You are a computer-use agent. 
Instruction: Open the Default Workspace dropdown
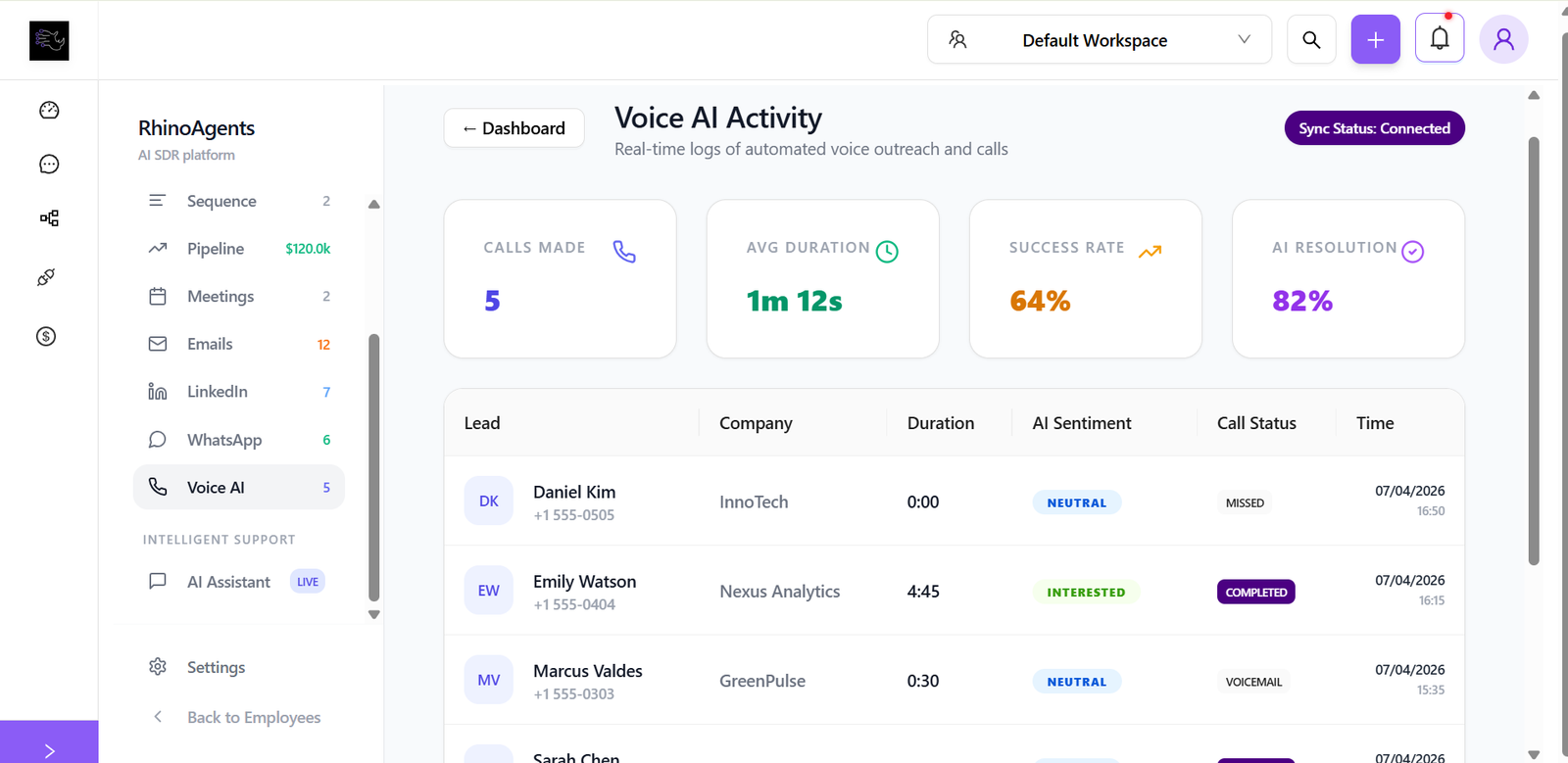(1100, 40)
